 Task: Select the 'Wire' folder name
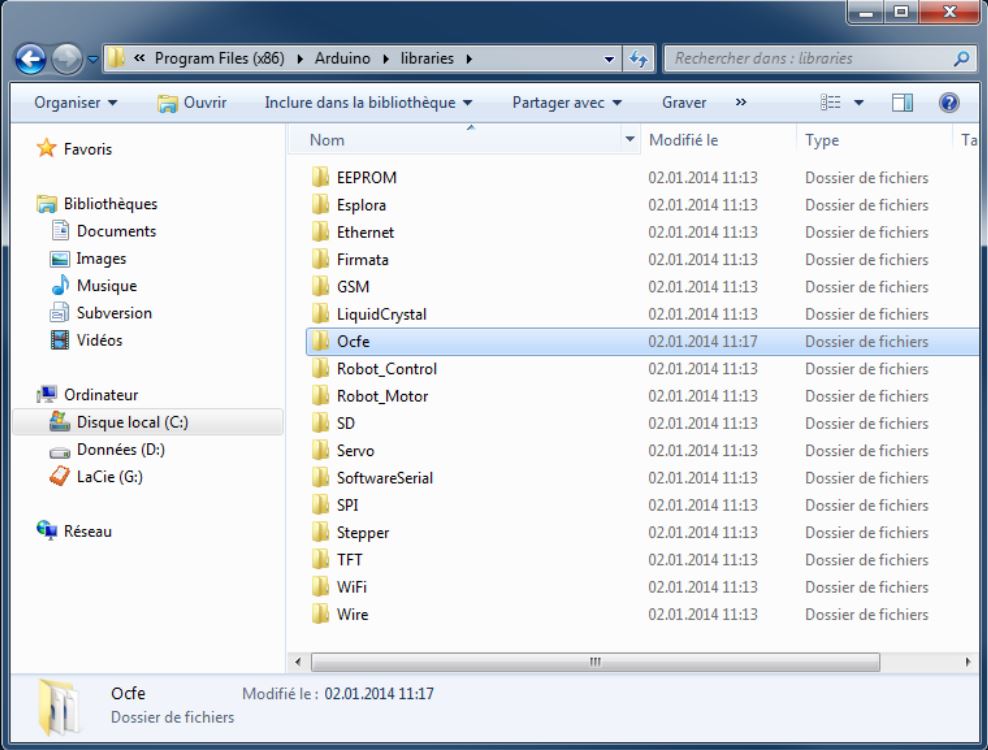(352, 614)
